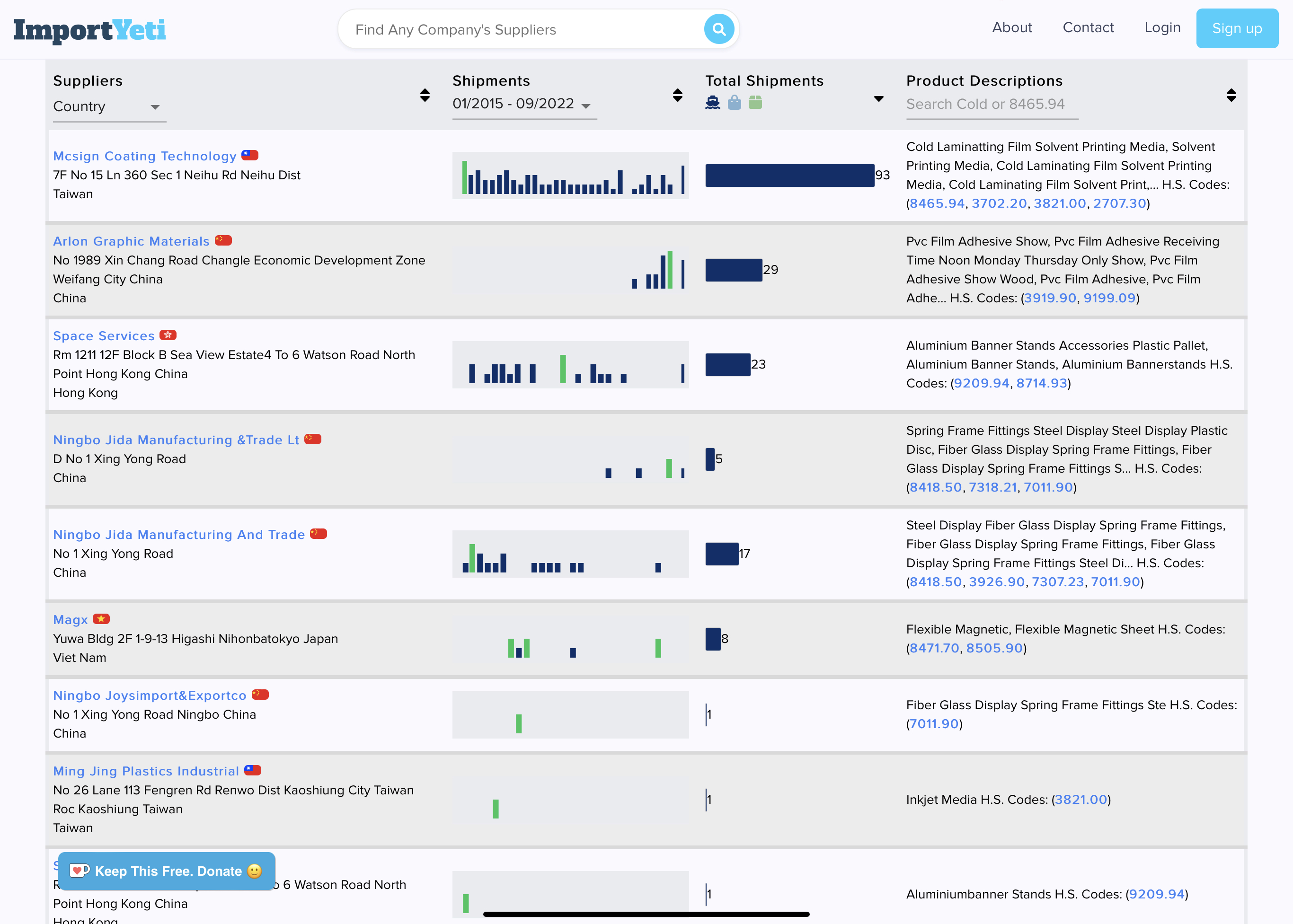Open the Country filter dropdown

pos(109,107)
